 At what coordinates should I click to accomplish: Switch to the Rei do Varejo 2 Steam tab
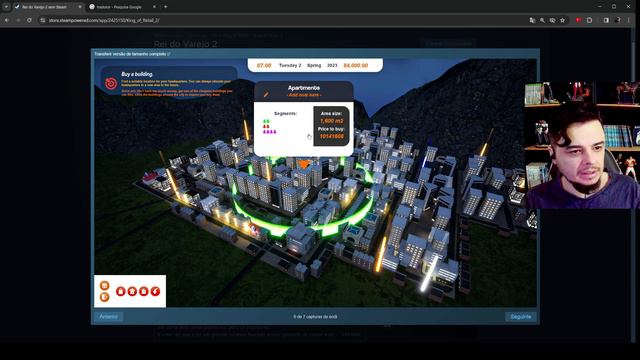43,7
